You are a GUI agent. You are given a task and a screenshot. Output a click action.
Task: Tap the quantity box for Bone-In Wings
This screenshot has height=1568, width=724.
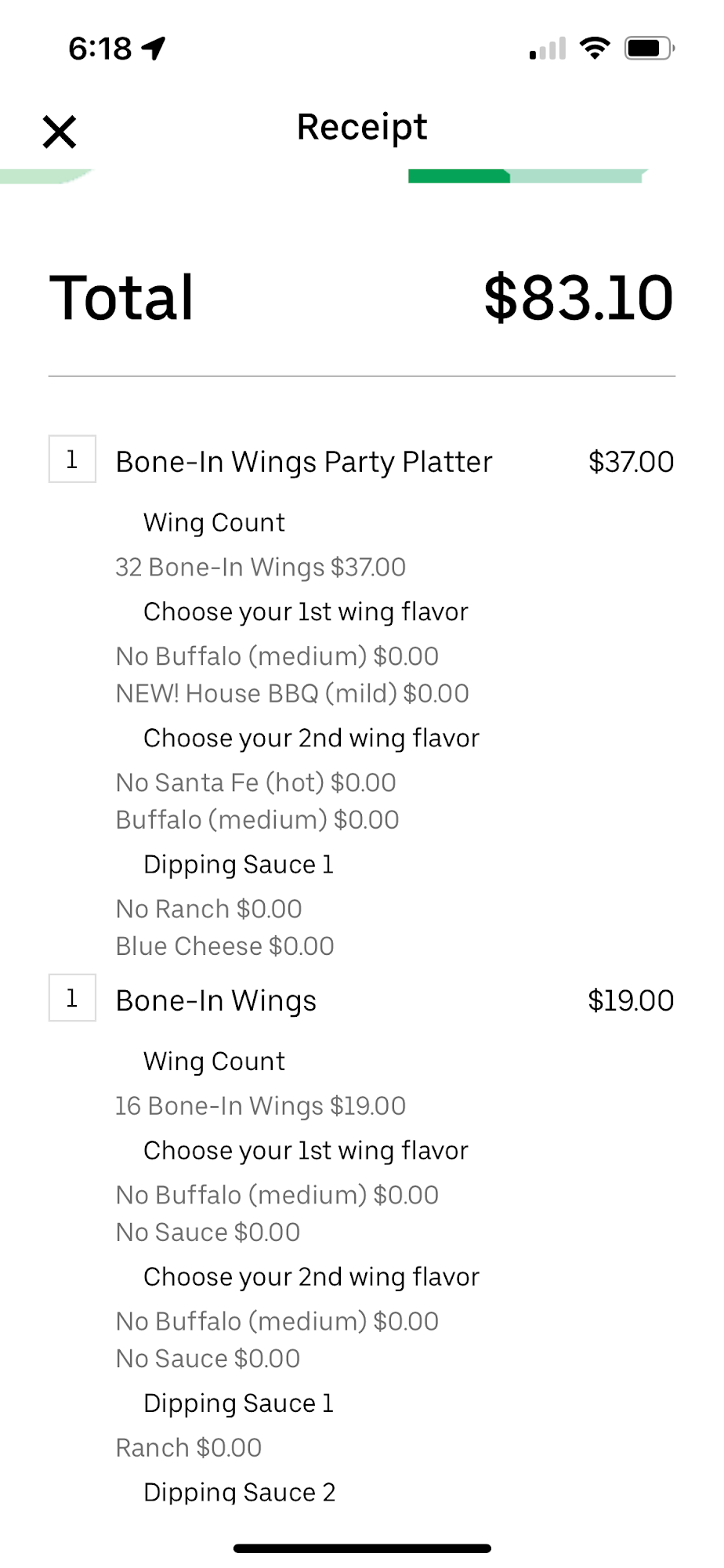tap(72, 998)
